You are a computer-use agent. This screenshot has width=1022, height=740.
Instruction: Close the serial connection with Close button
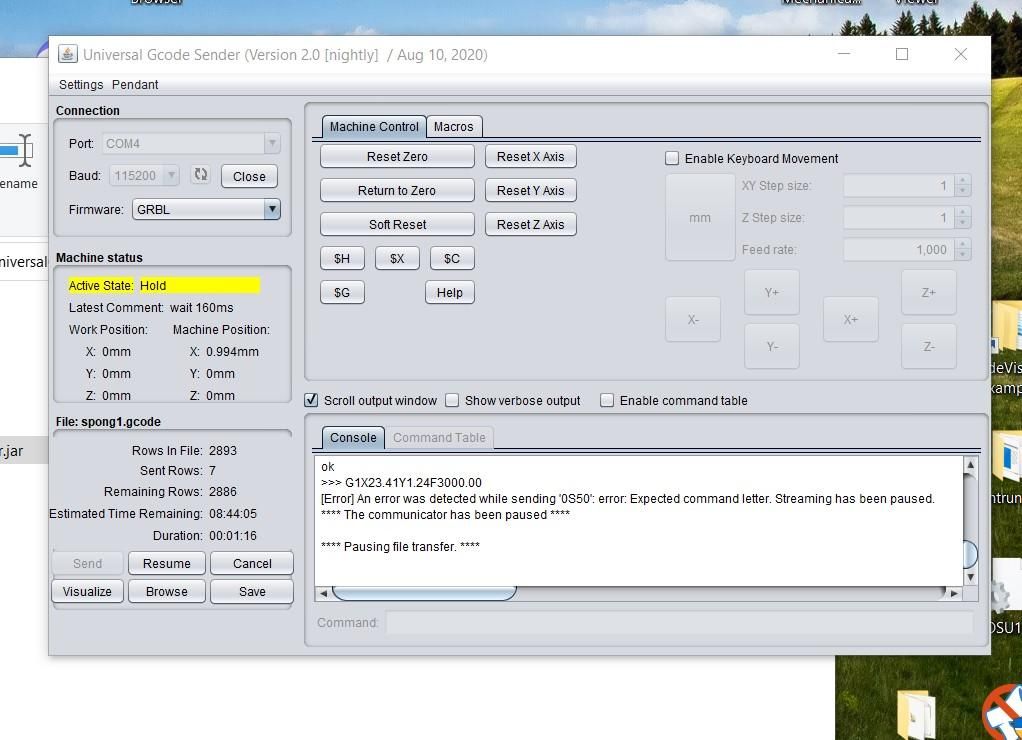coord(249,176)
